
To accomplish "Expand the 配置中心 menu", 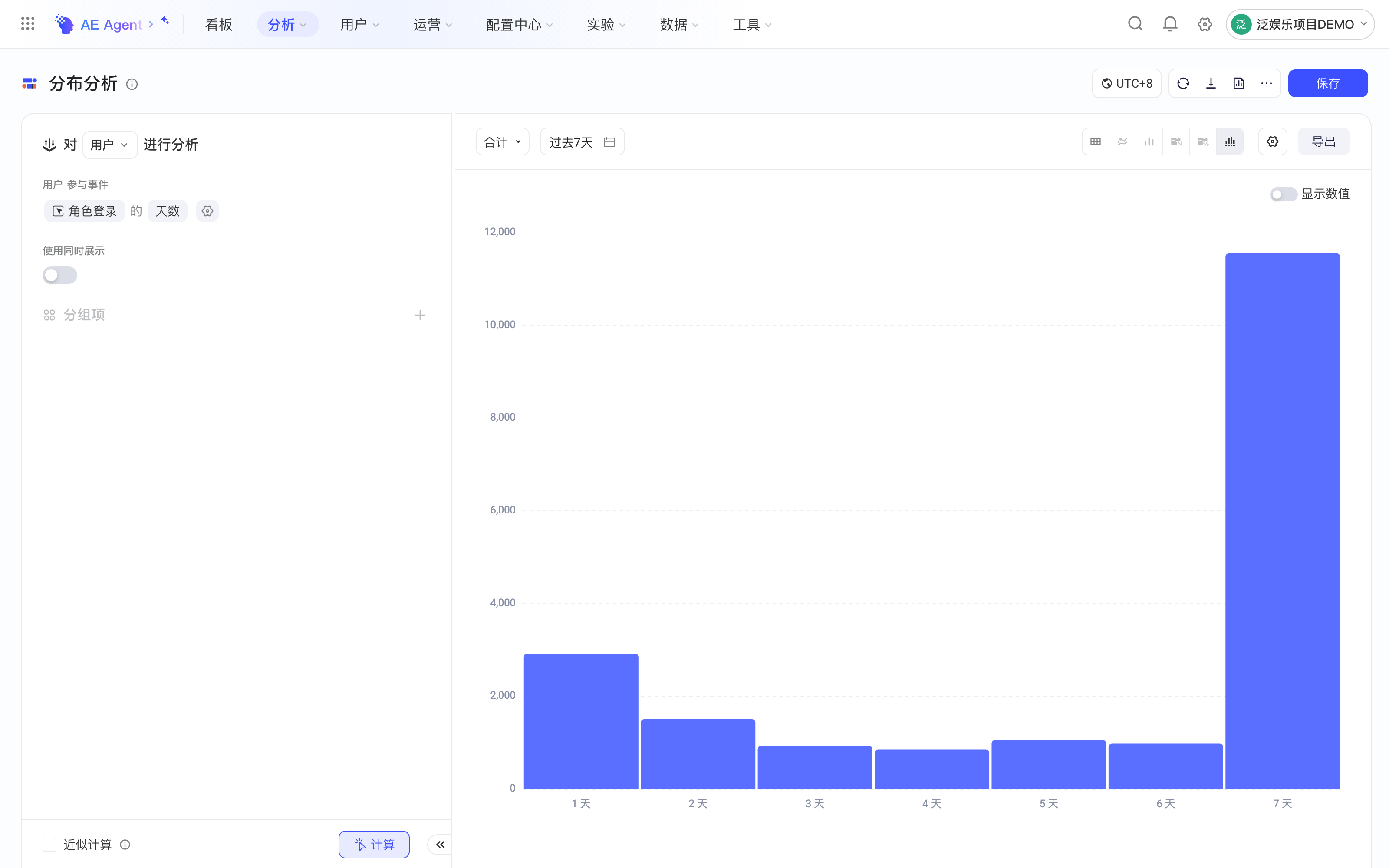I will [519, 24].
